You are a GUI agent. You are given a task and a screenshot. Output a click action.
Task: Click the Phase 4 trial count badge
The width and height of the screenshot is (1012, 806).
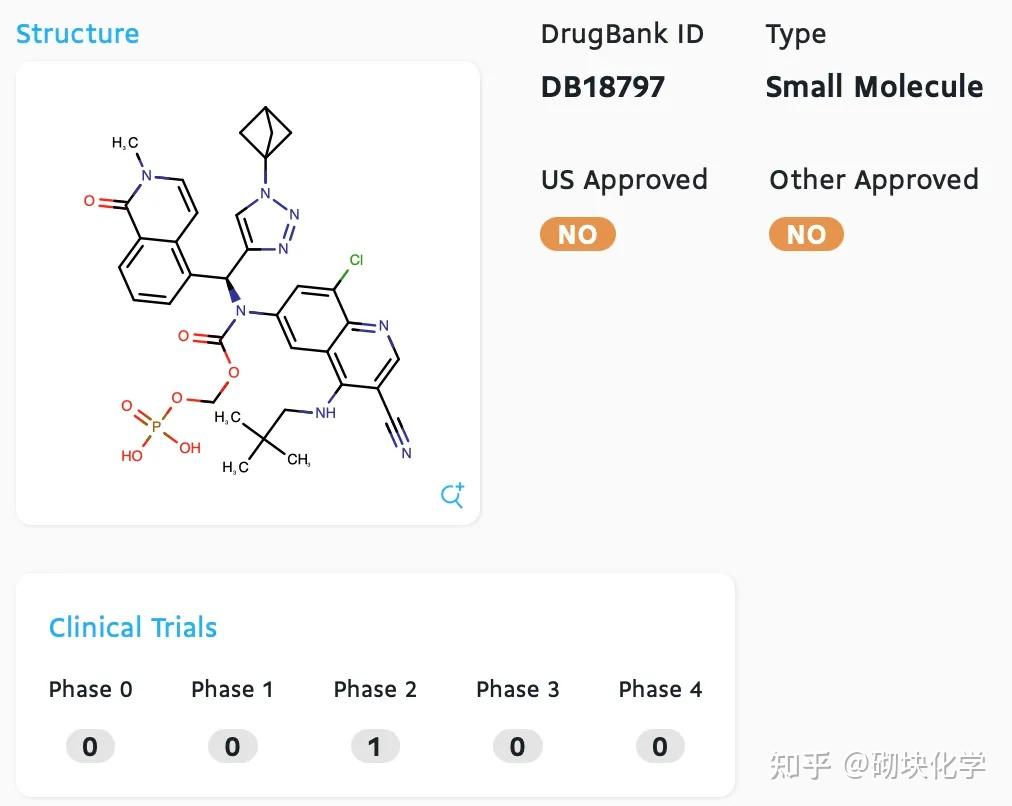coord(660,746)
